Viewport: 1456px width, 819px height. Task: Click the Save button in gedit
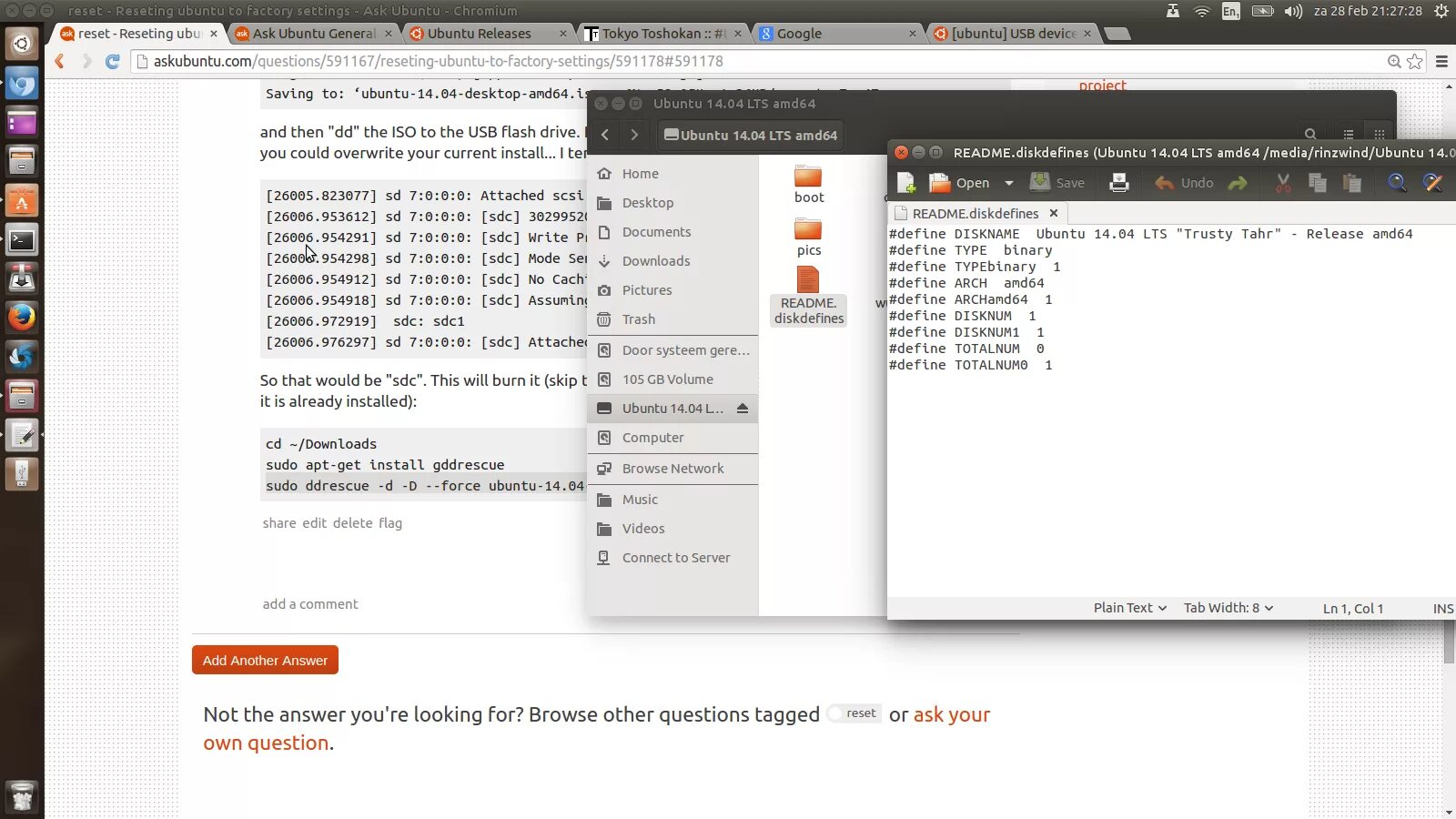click(1057, 183)
